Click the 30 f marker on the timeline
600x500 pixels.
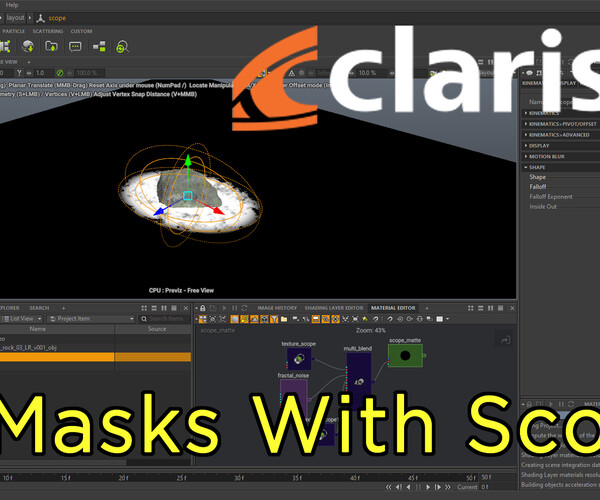(x=238, y=478)
